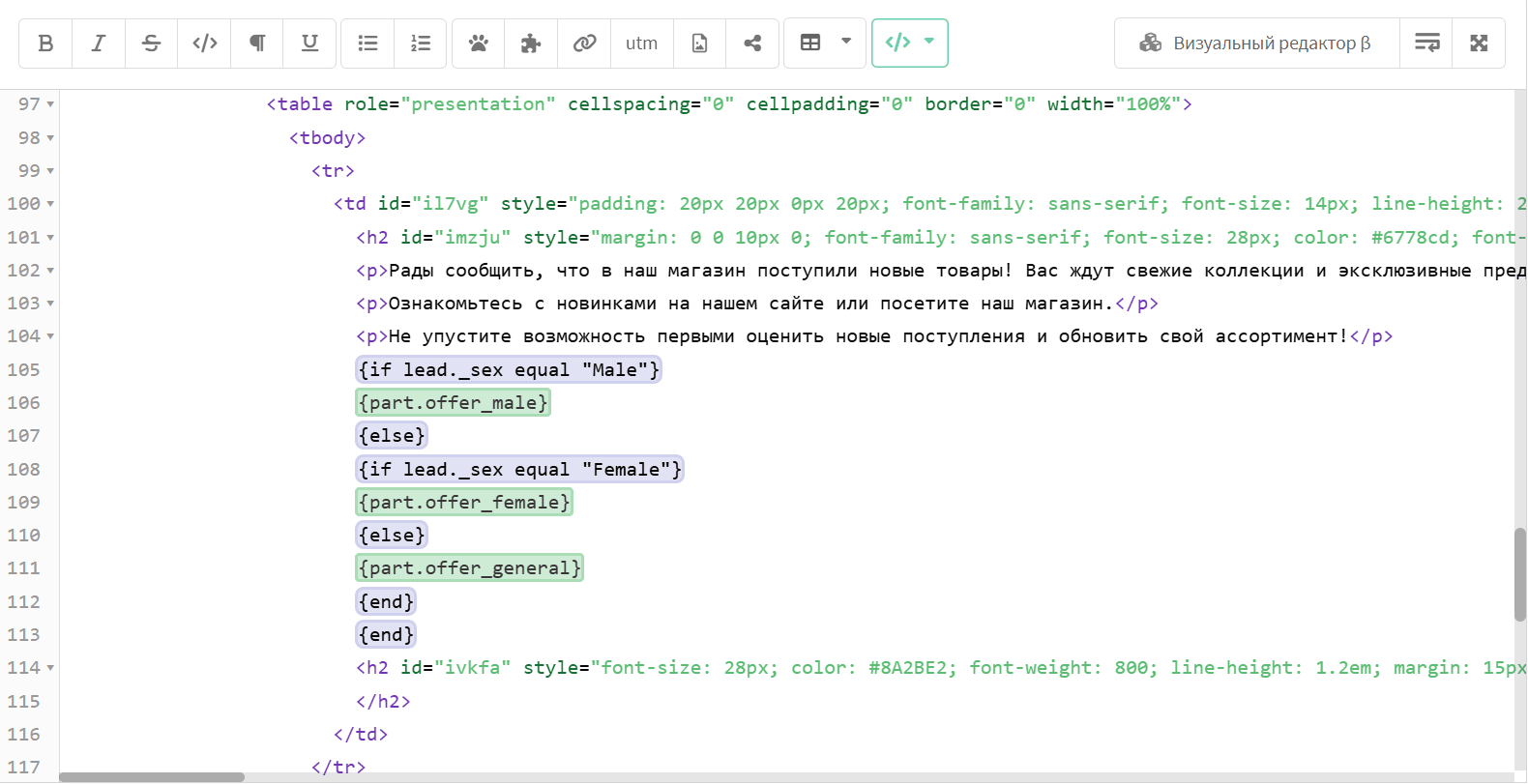
Task: Click the {end} tag on line 113
Action: pos(386,634)
